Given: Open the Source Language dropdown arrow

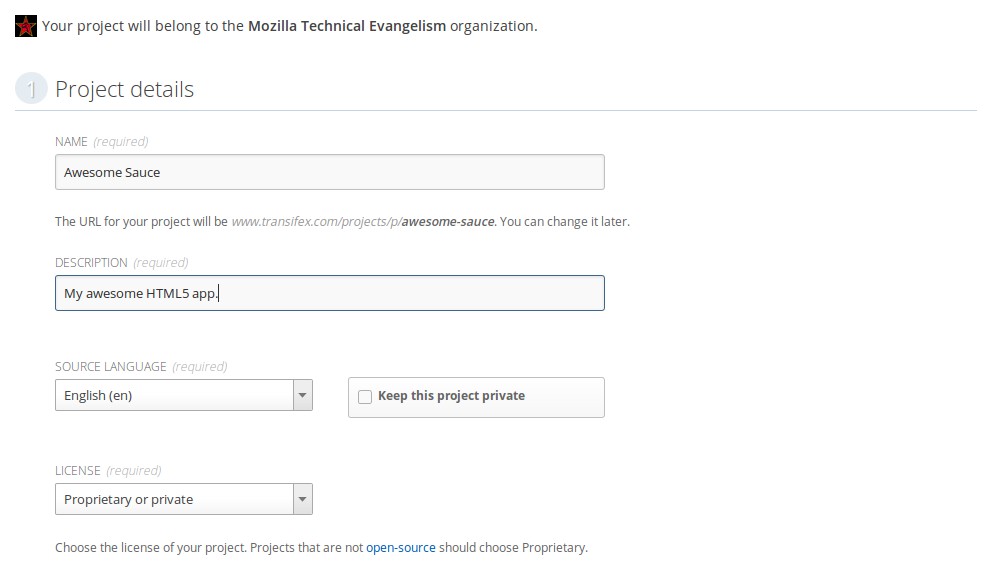Looking at the screenshot, I should [x=303, y=395].
